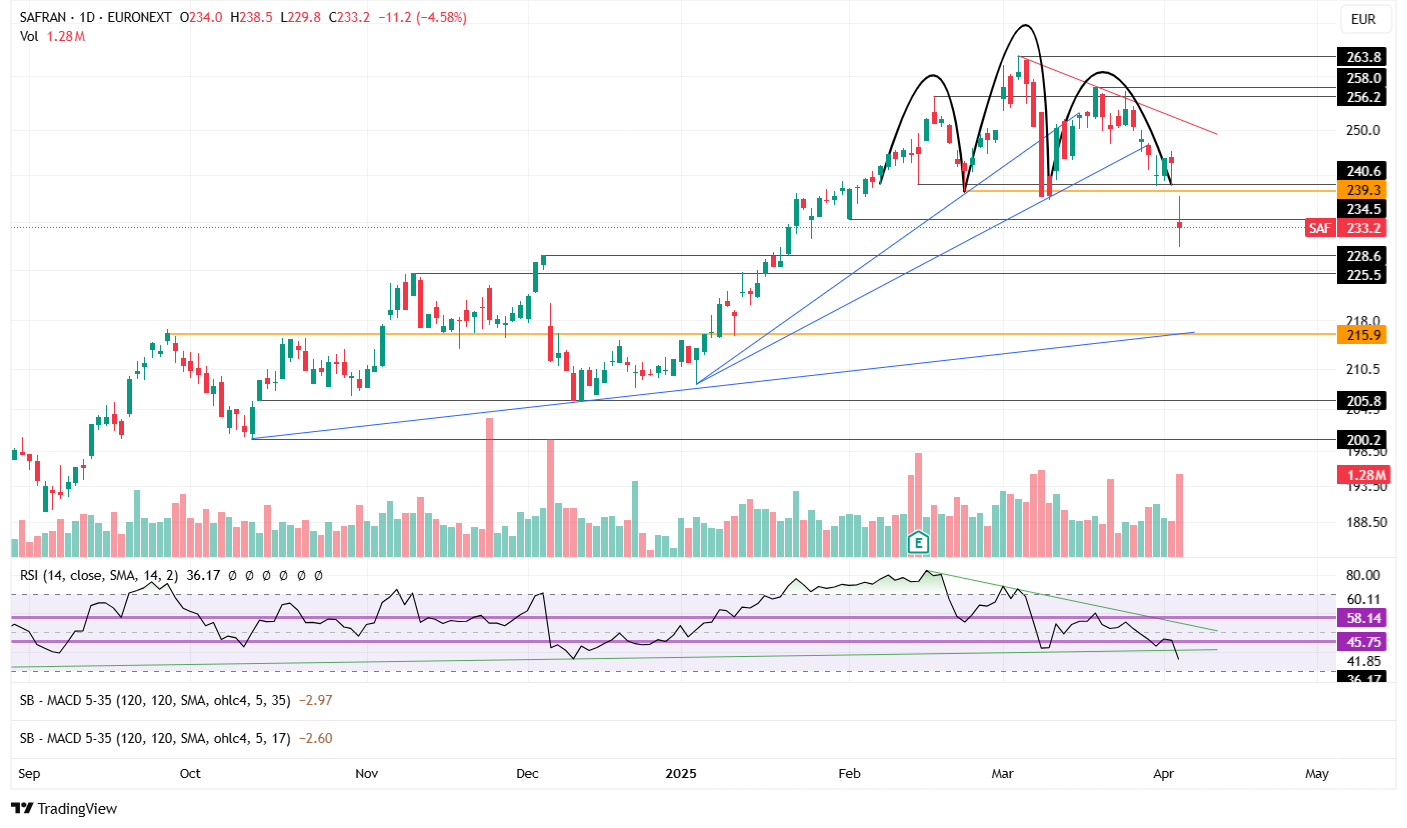This screenshot has width=1407, height=828.
Task: Open the TradingView logo link
Action: coord(64,808)
